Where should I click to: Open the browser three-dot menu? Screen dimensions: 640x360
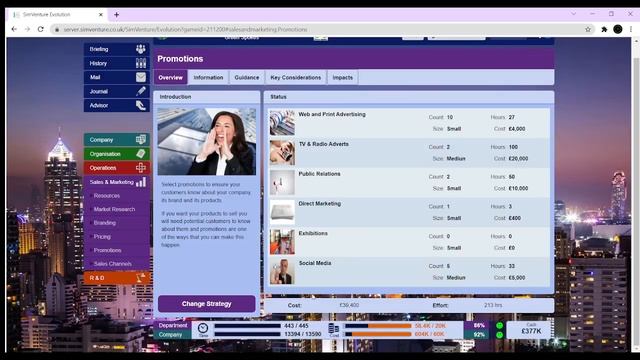631,29
